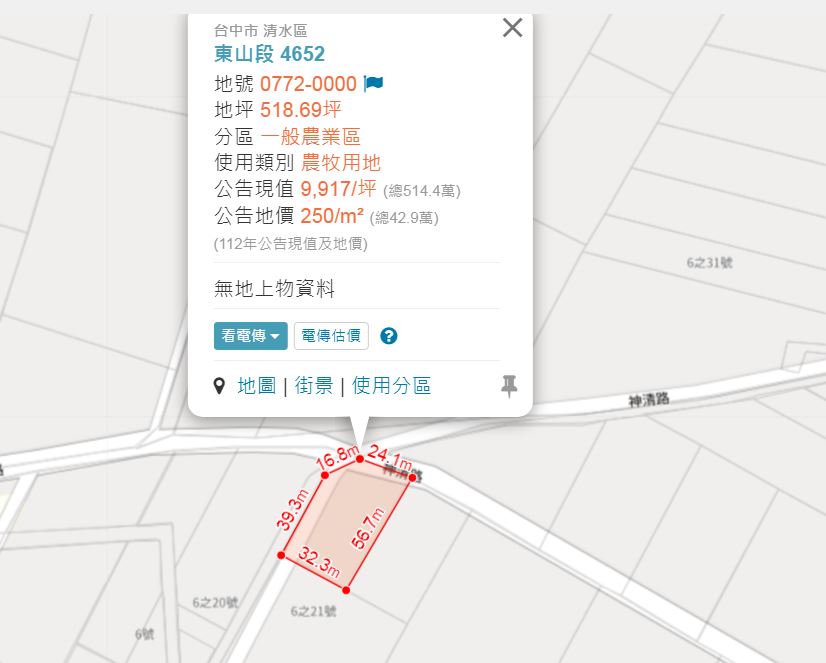The image size is (826, 663).
Task: Click the 39.3m edge length label
Action: (292, 510)
